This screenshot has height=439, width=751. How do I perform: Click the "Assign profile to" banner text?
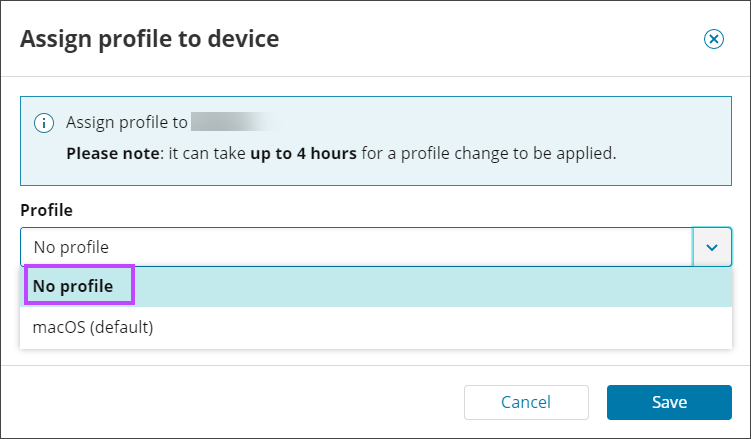pyautogui.click(x=127, y=123)
